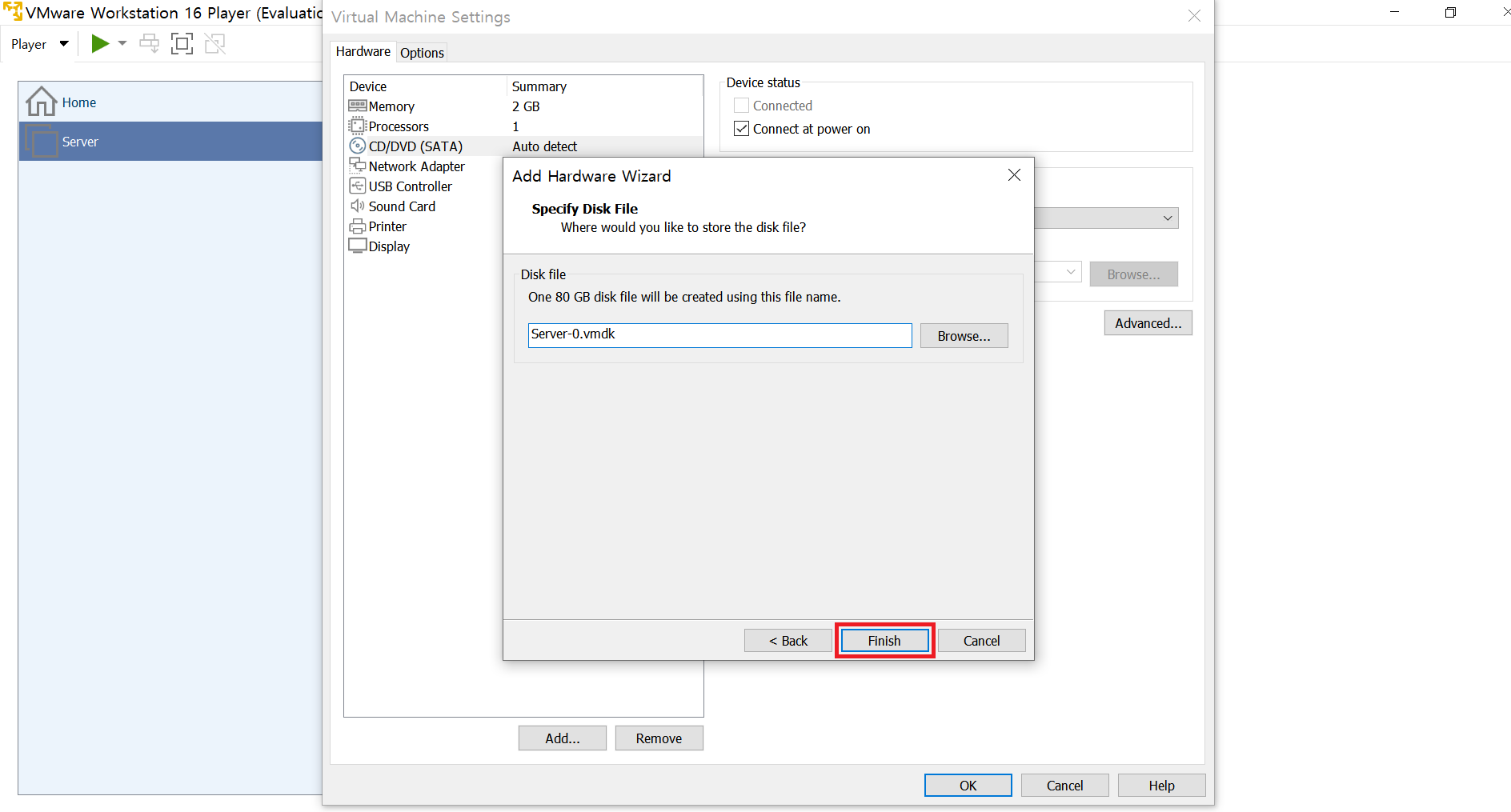Confirm settings with the OK button
This screenshot has width=1511, height=812.
point(968,786)
